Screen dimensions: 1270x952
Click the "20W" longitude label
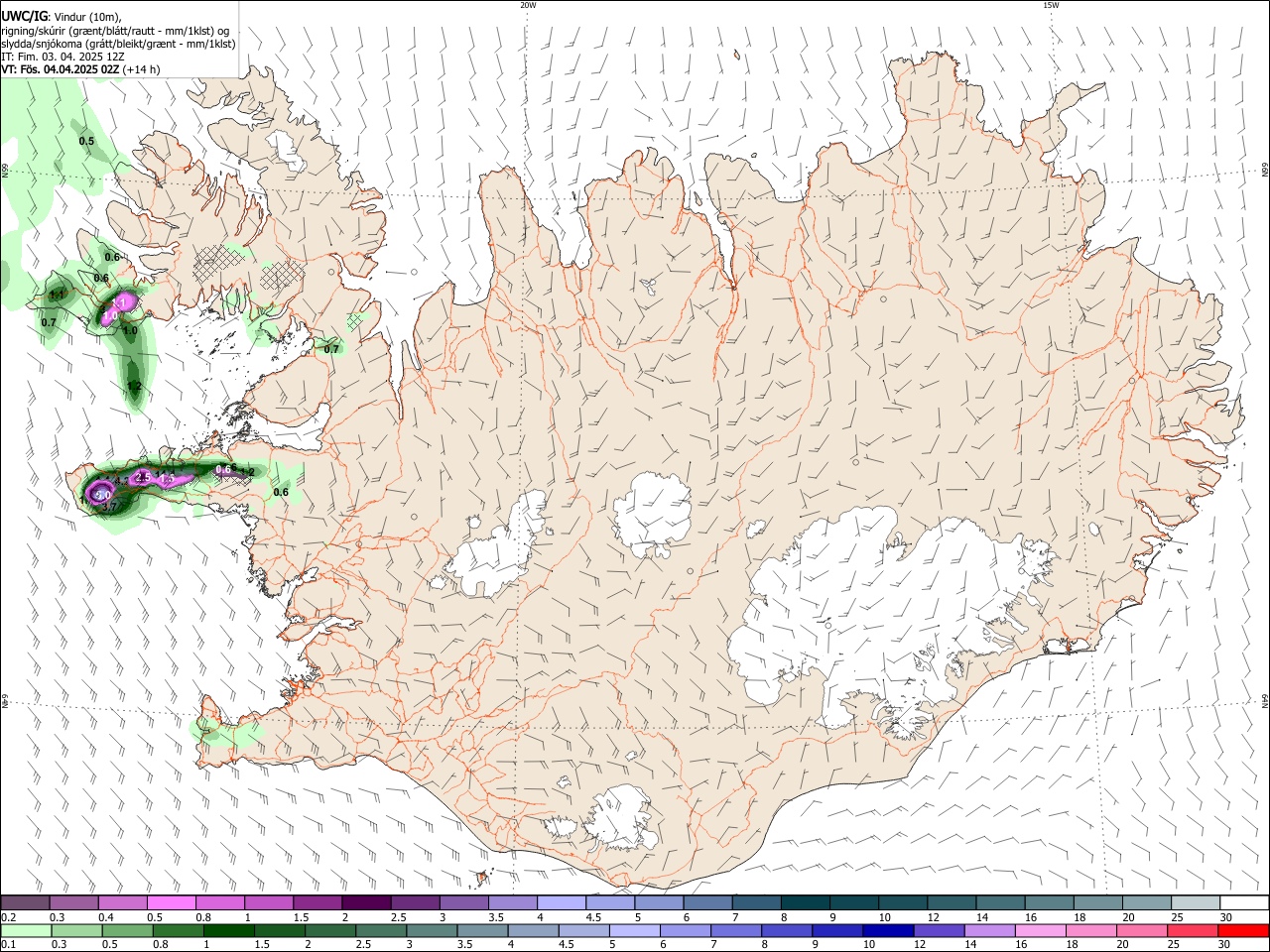click(528, 5)
